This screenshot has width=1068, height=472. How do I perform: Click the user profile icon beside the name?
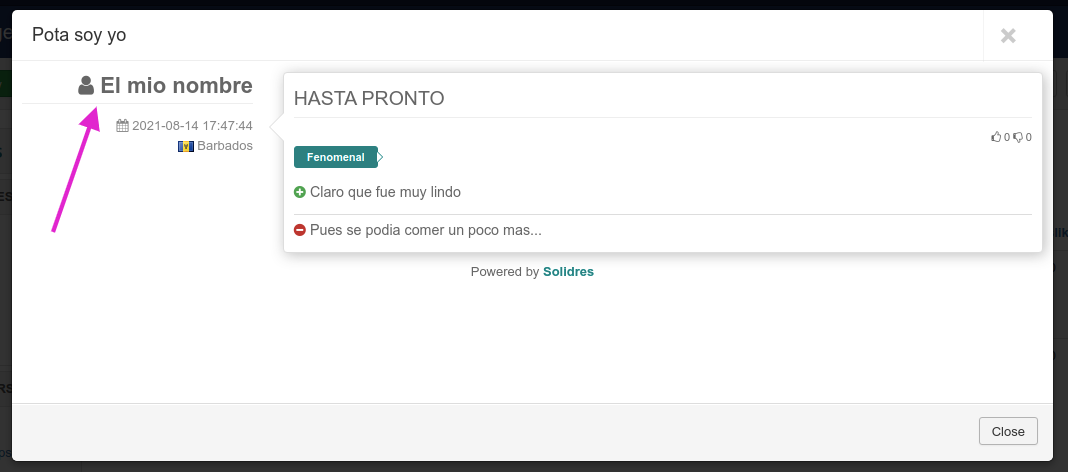[86, 86]
